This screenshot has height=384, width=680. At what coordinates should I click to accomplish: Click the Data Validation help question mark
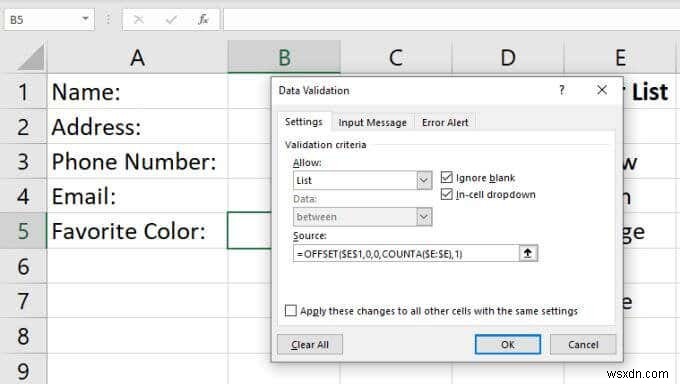coord(562,90)
